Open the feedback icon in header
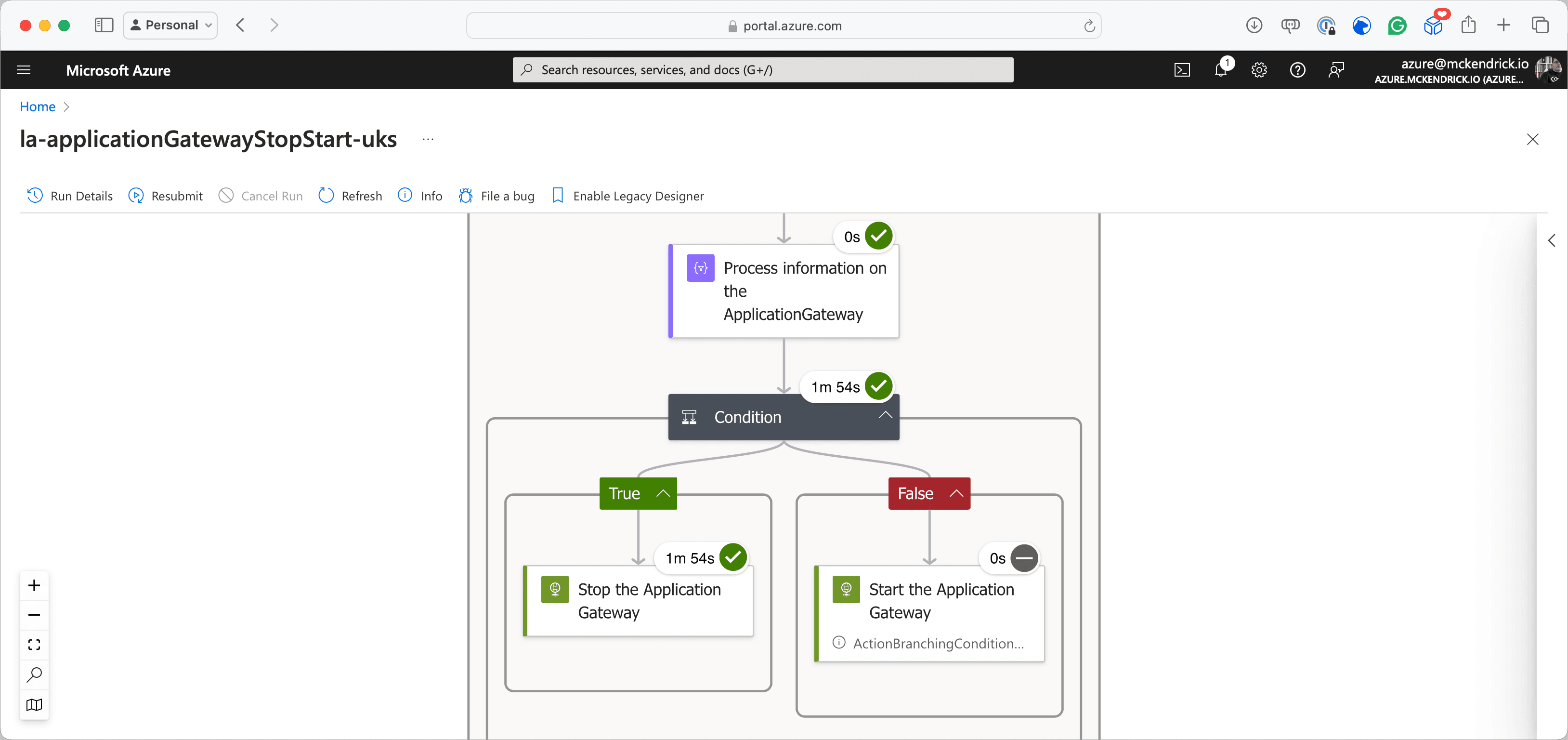Image resolution: width=1568 pixels, height=740 pixels. pyautogui.click(x=1335, y=70)
